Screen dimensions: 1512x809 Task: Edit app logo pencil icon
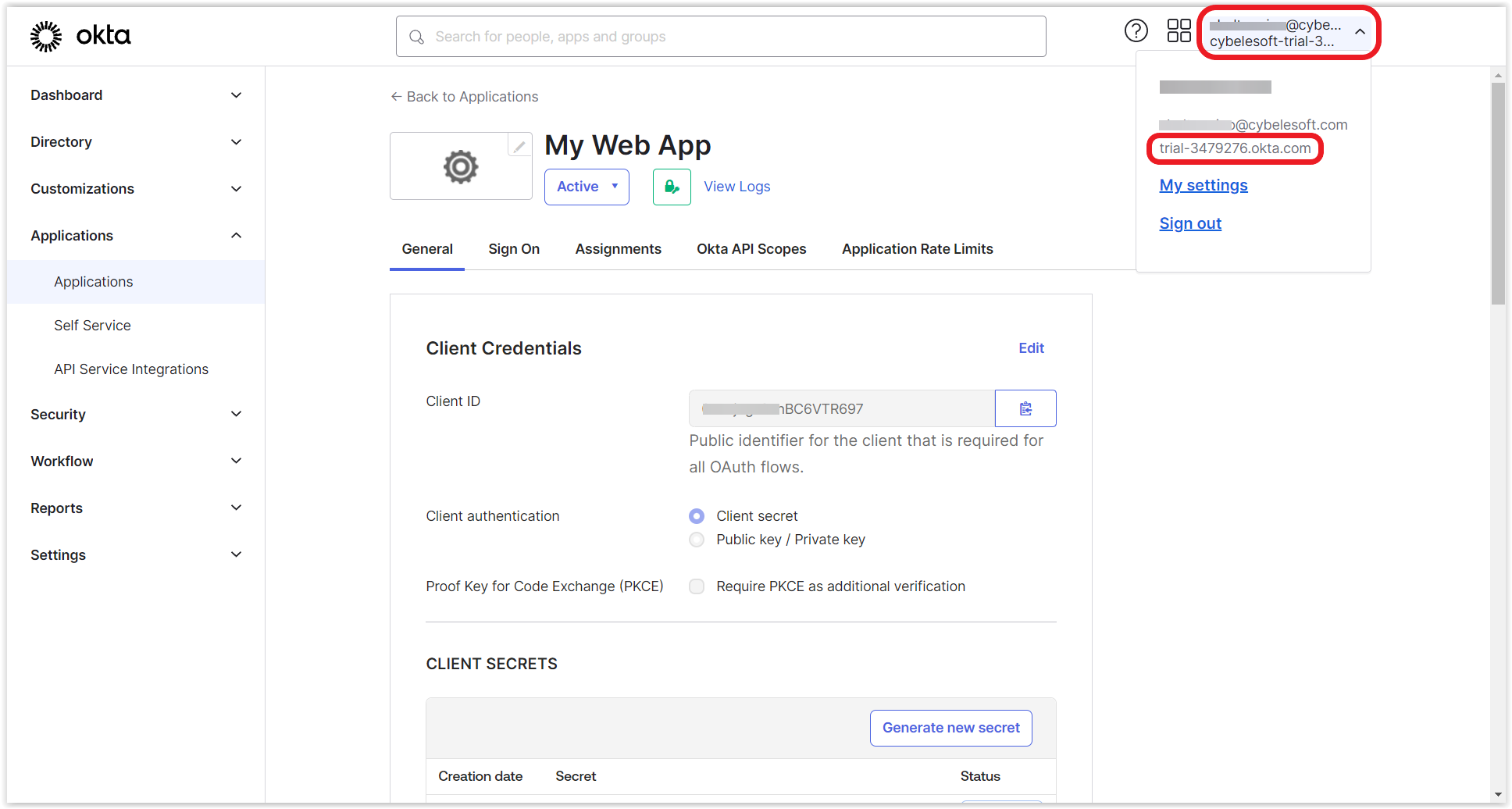[x=519, y=145]
